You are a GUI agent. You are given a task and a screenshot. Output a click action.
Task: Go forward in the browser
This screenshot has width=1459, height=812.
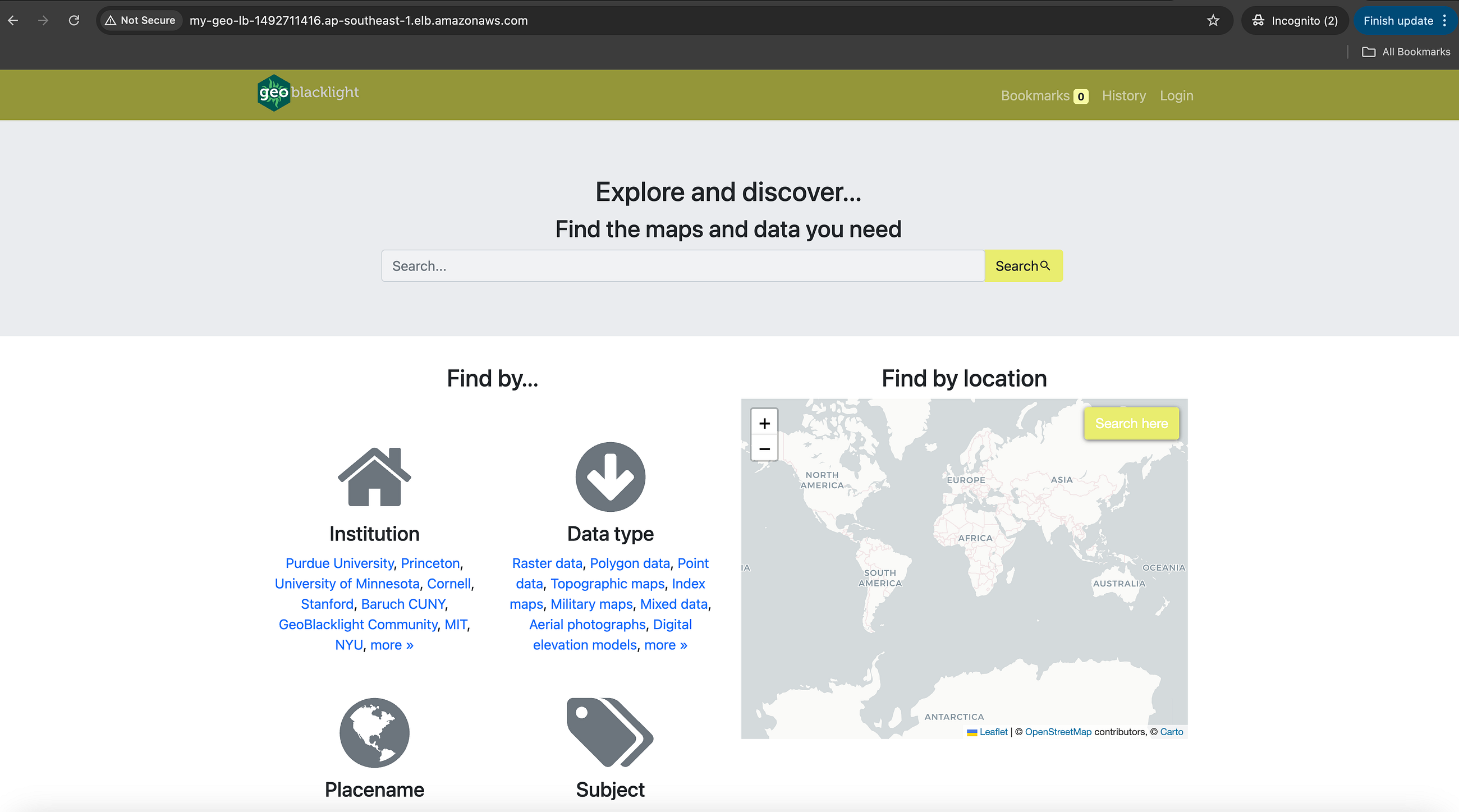point(44,20)
